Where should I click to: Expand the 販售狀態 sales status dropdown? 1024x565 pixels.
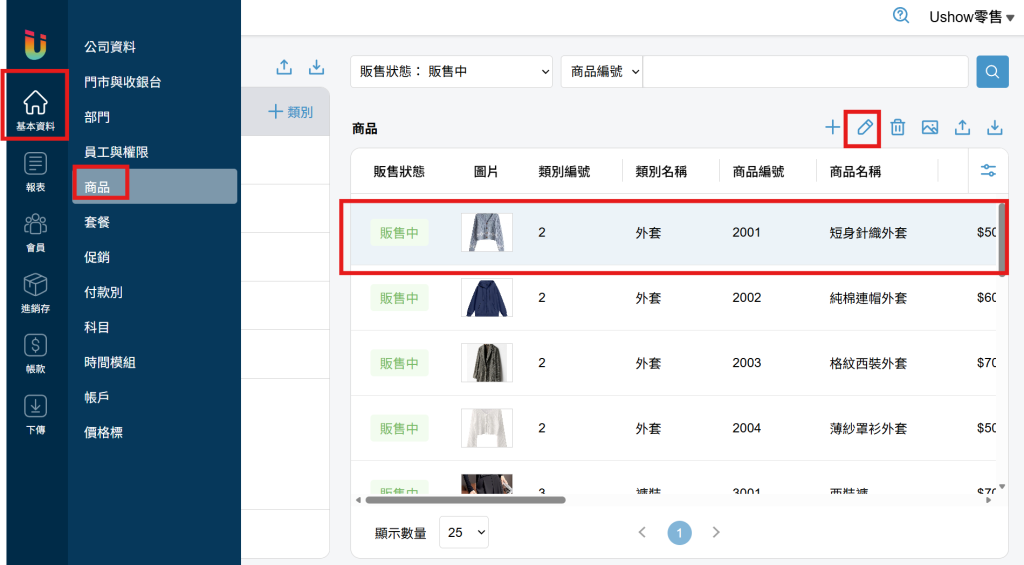coord(451,72)
